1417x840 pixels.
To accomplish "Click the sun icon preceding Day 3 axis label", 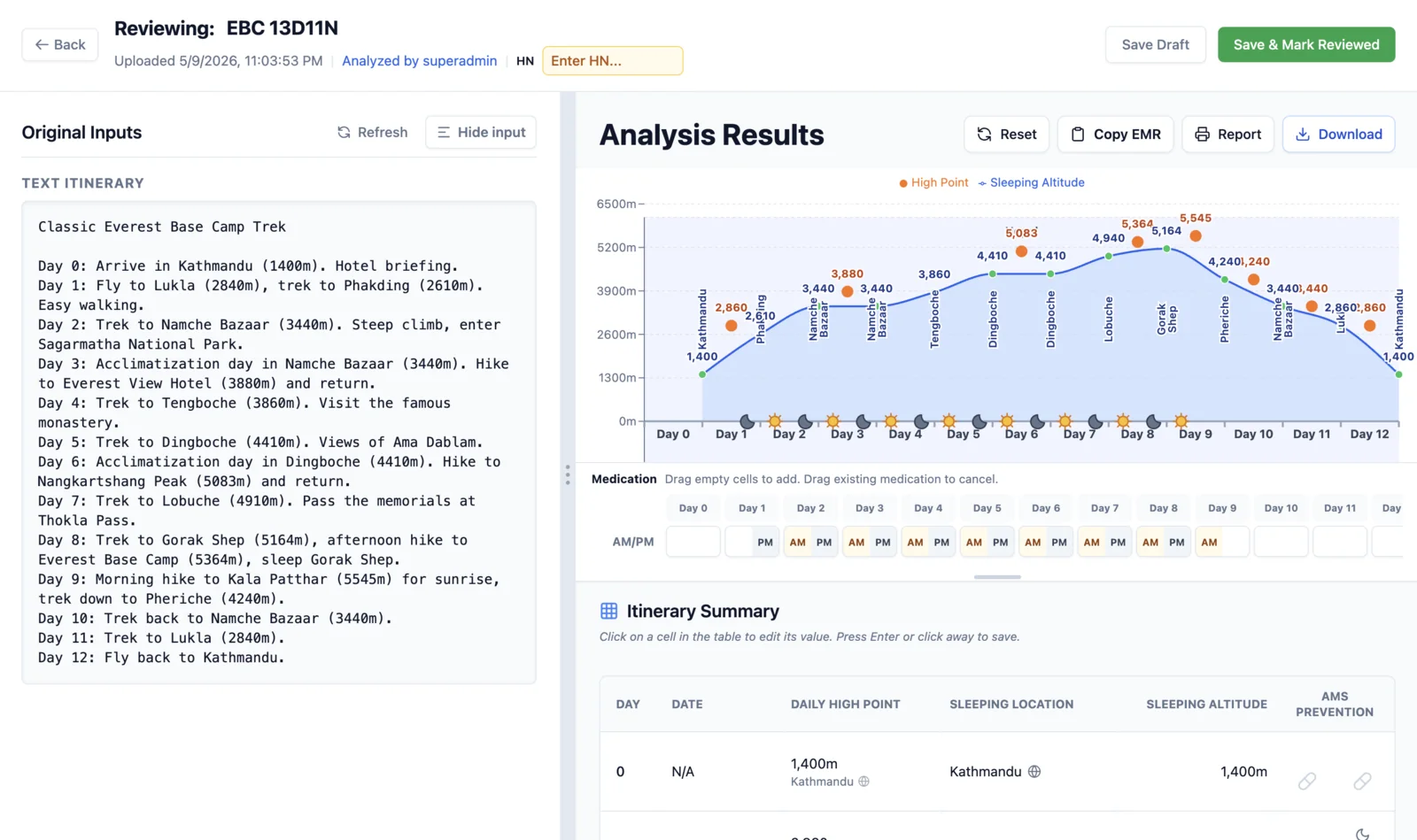I will [832, 421].
